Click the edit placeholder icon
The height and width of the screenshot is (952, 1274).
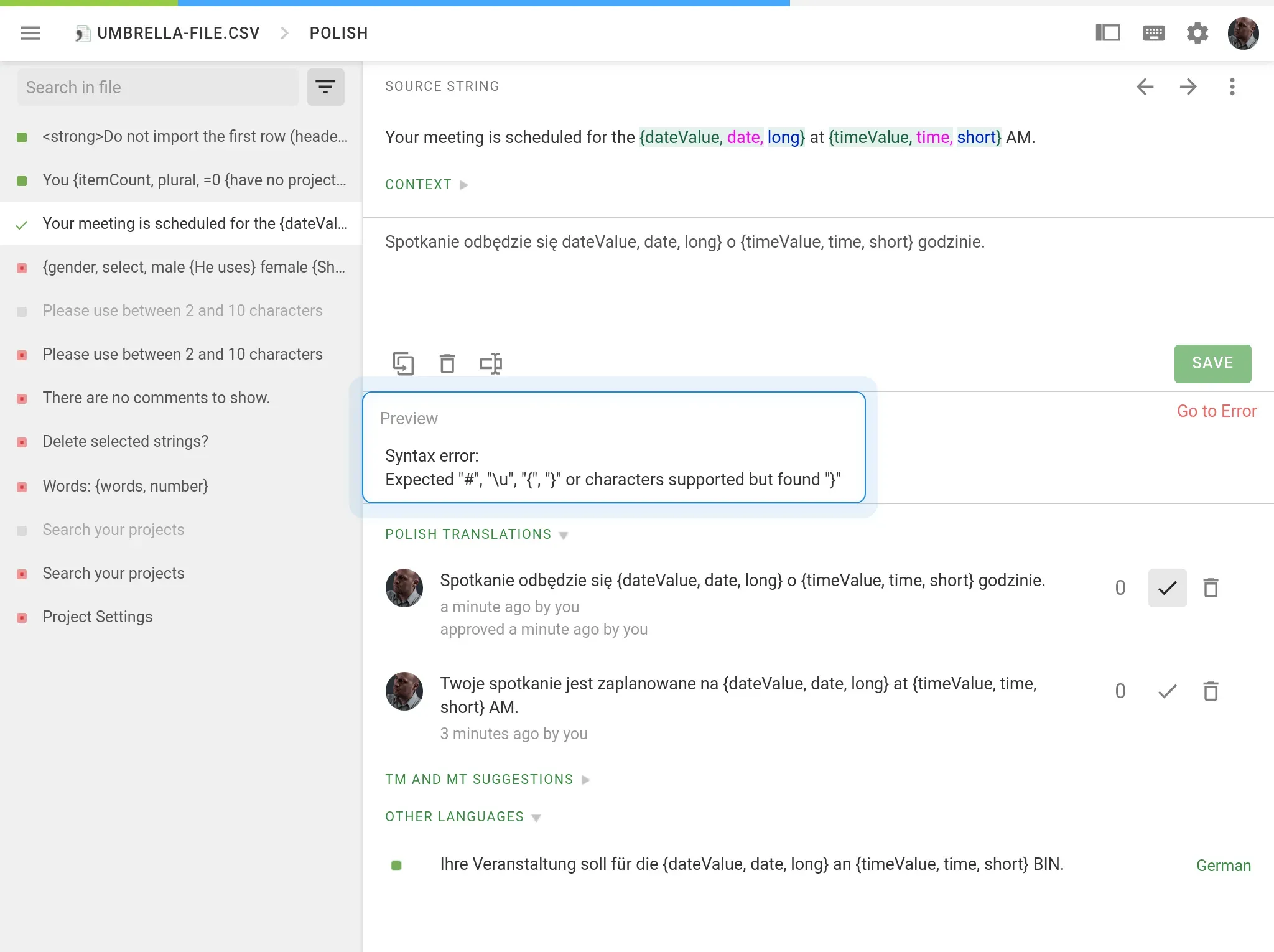[492, 364]
